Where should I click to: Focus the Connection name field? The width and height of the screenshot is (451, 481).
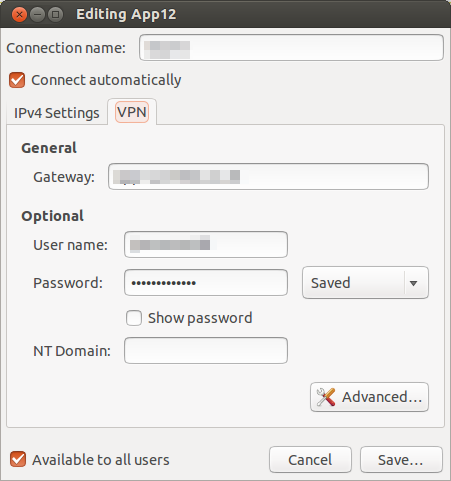click(x=291, y=48)
